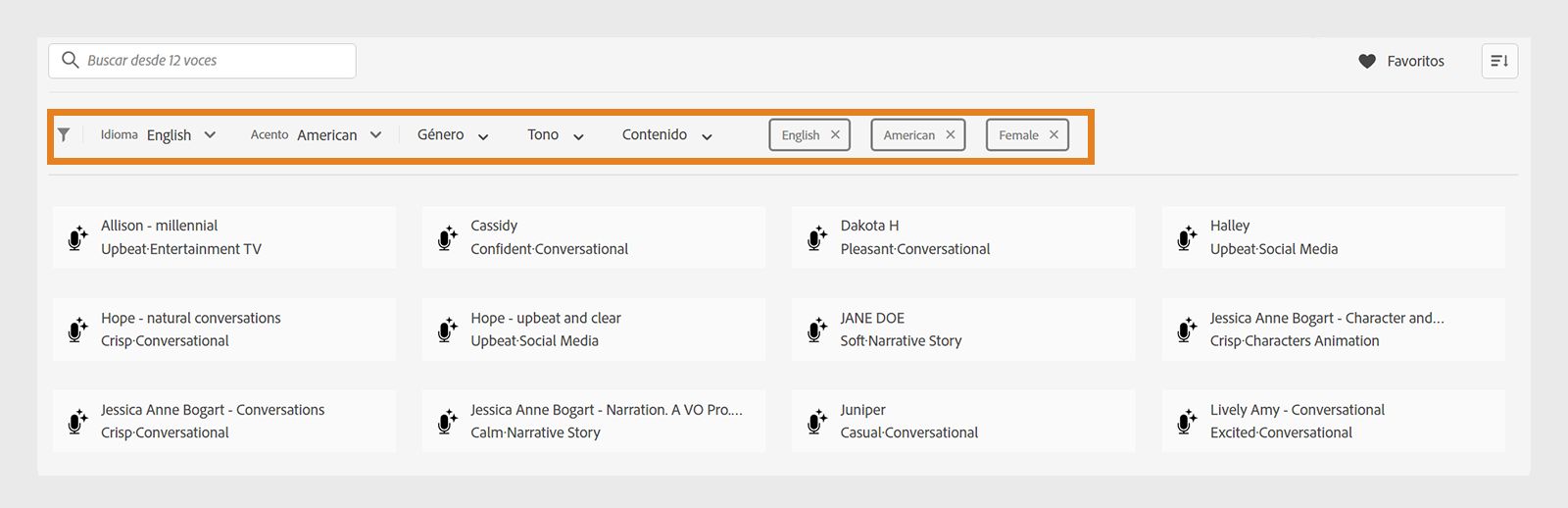Open the Tono filter dropdown
This screenshot has width=1568, height=508.
[556, 135]
